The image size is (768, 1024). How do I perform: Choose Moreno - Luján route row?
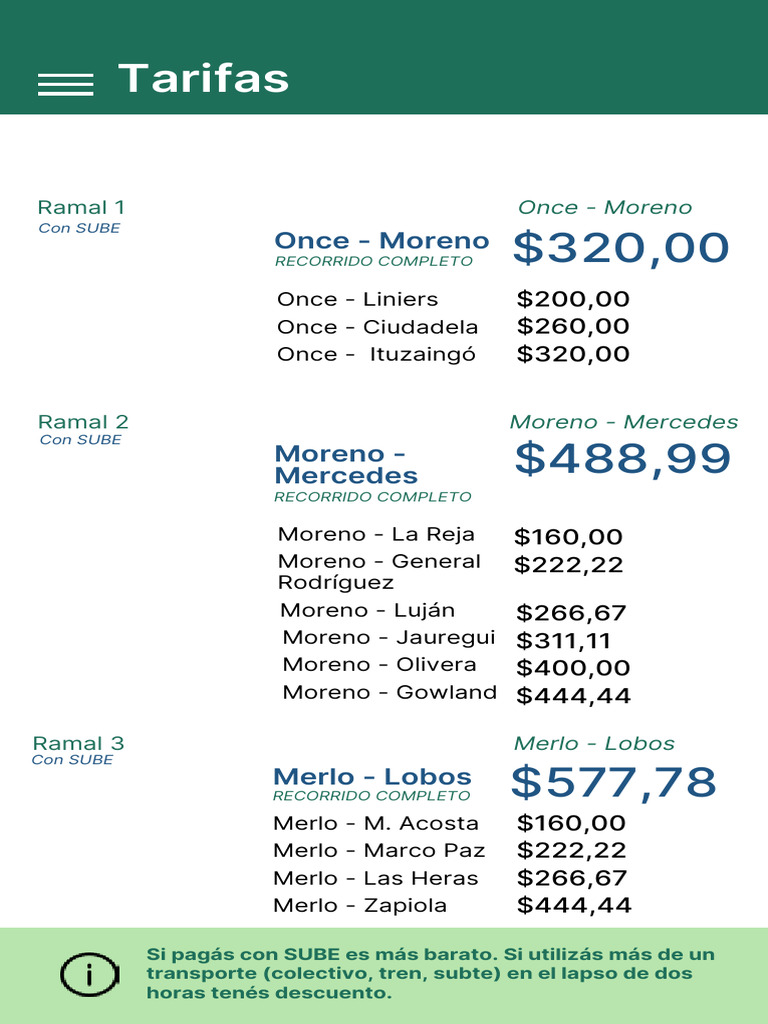[367, 610]
